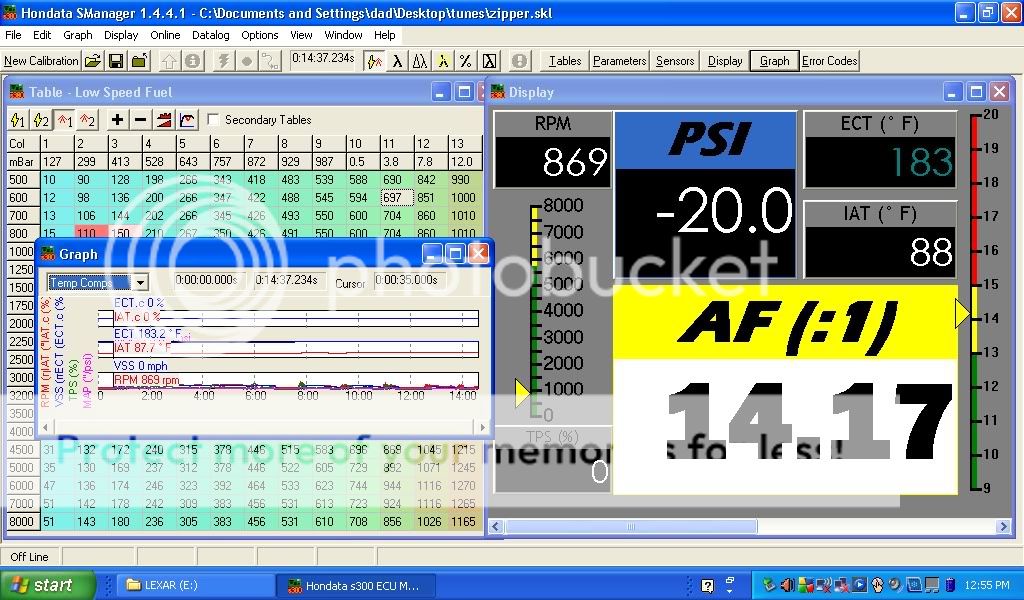Click the volume speaker tray icon
Screen dimensions: 1024x600
[788, 585]
